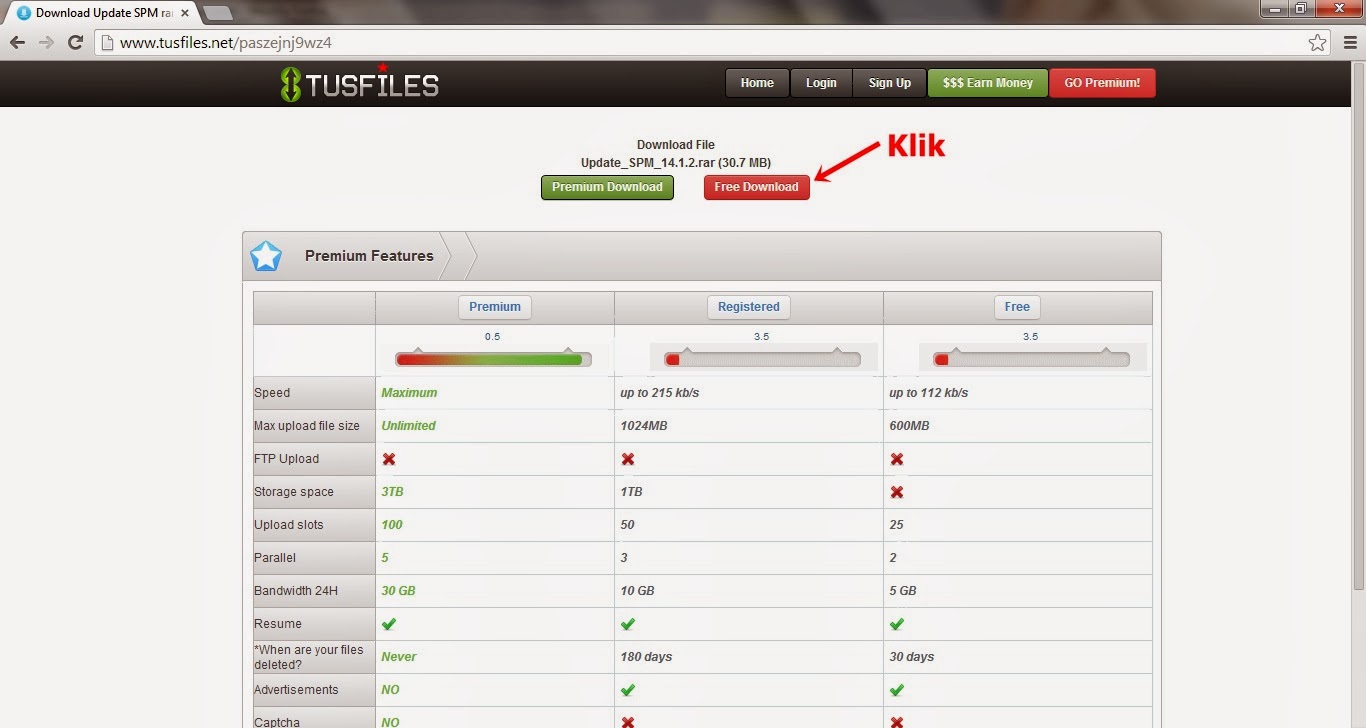Choose the Registered plan button
This screenshot has width=1366, height=728.
(x=748, y=307)
